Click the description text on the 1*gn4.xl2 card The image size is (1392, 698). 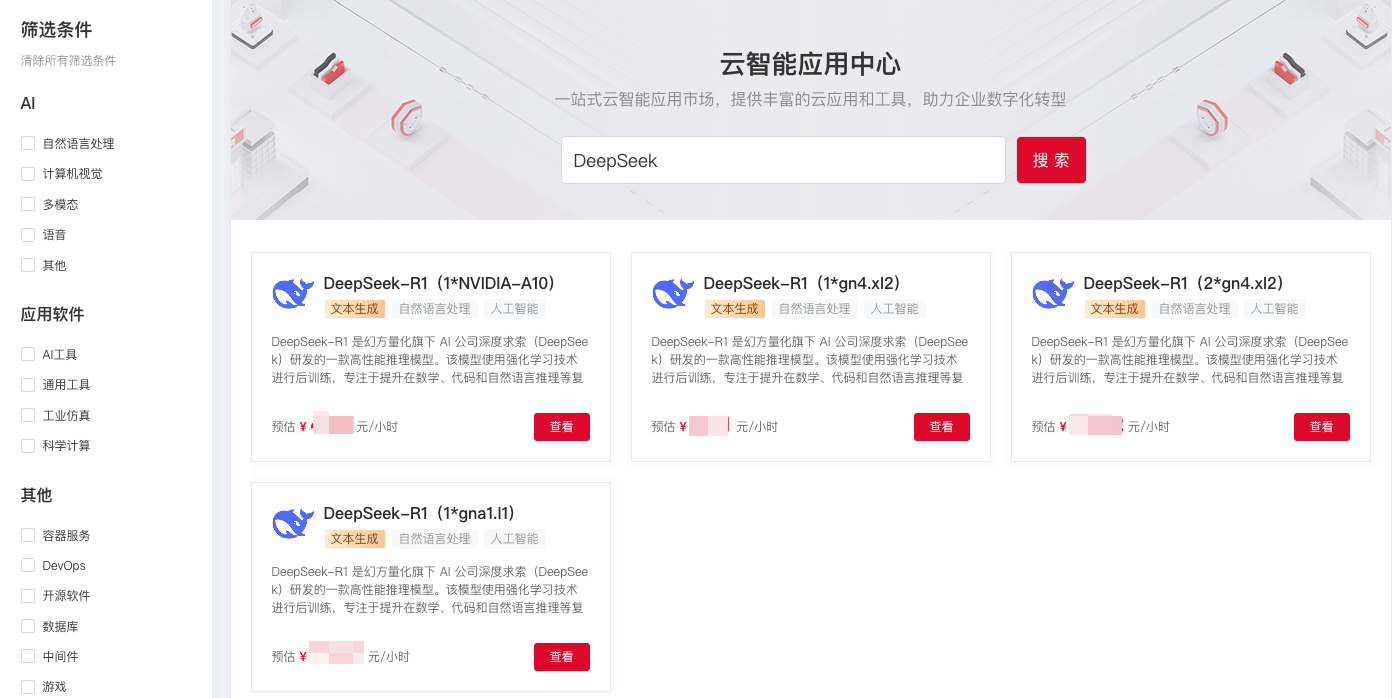[x=810, y=360]
